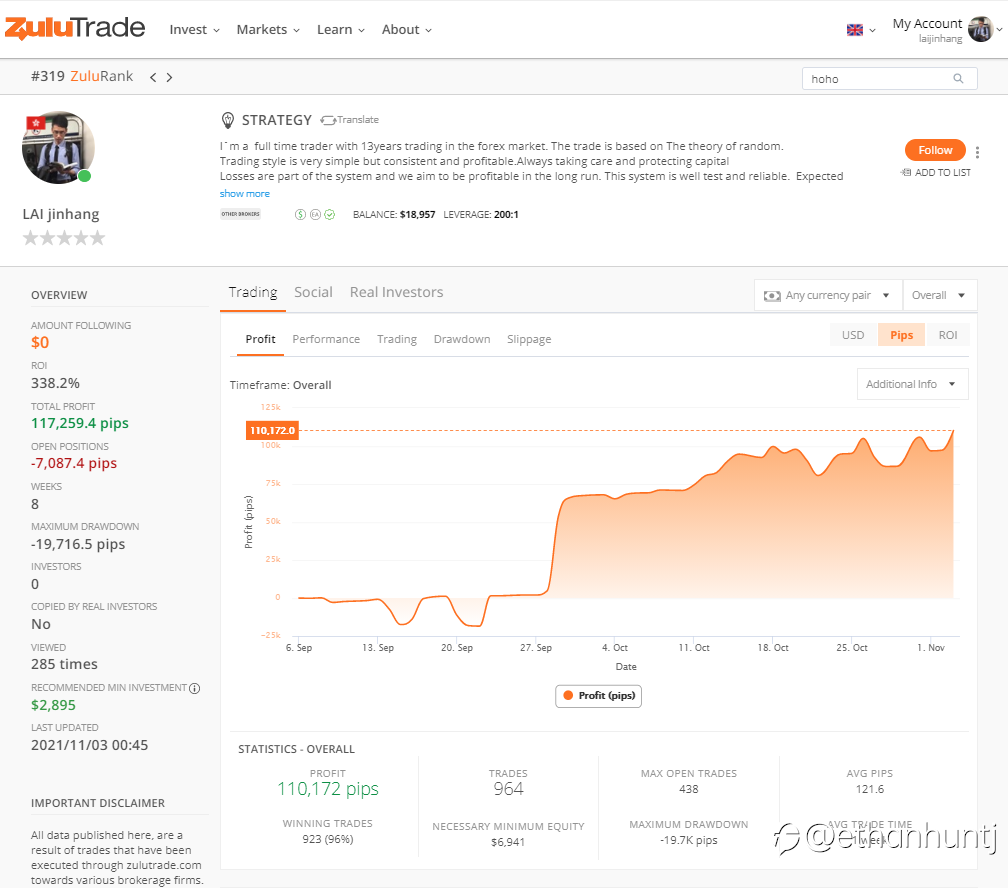Open the language flag selector
The width and height of the screenshot is (1008, 888).
(x=861, y=30)
